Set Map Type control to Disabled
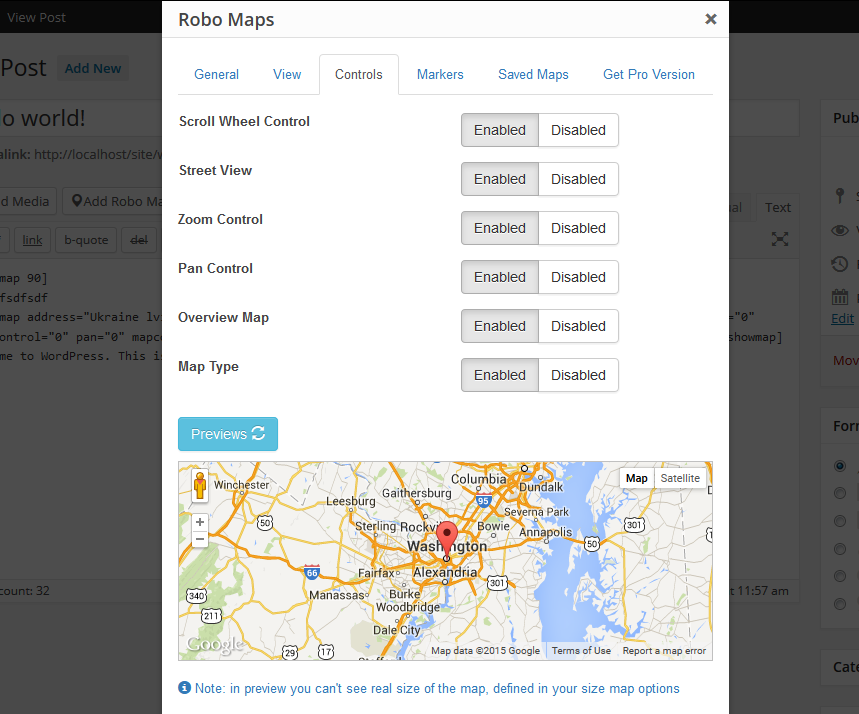 (579, 375)
